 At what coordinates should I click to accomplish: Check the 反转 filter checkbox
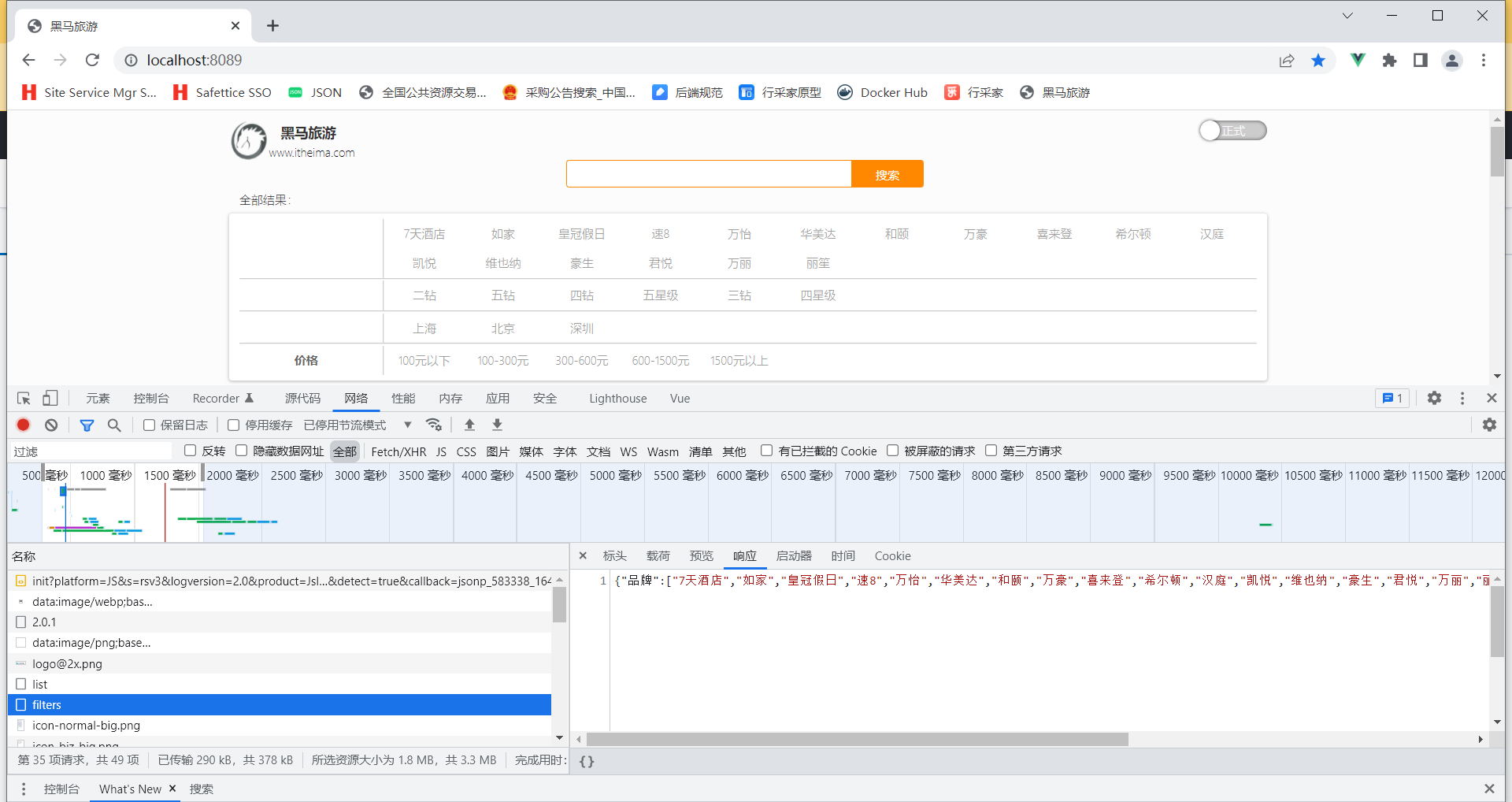click(x=190, y=451)
